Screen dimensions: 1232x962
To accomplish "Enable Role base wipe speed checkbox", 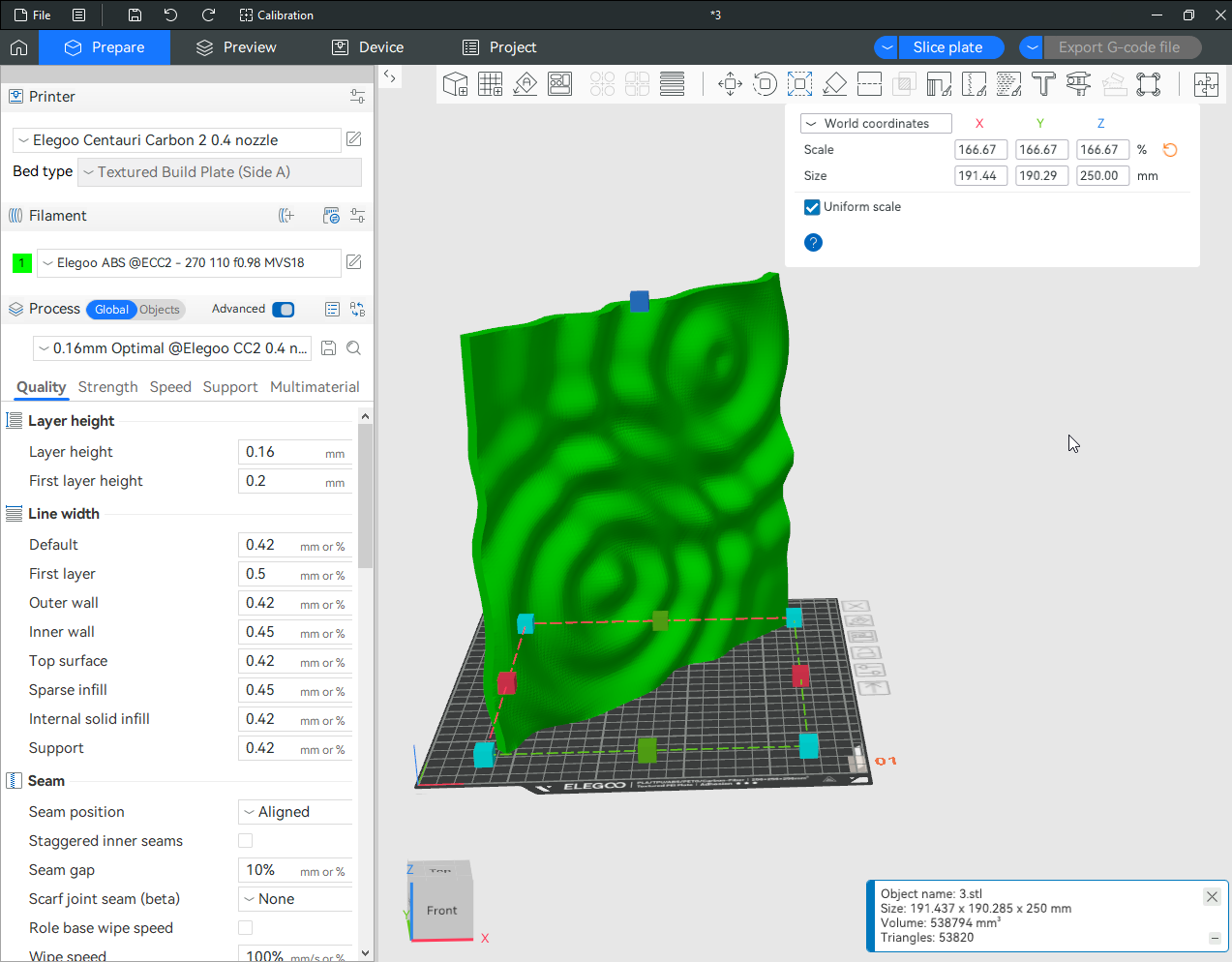I will click(x=246, y=928).
